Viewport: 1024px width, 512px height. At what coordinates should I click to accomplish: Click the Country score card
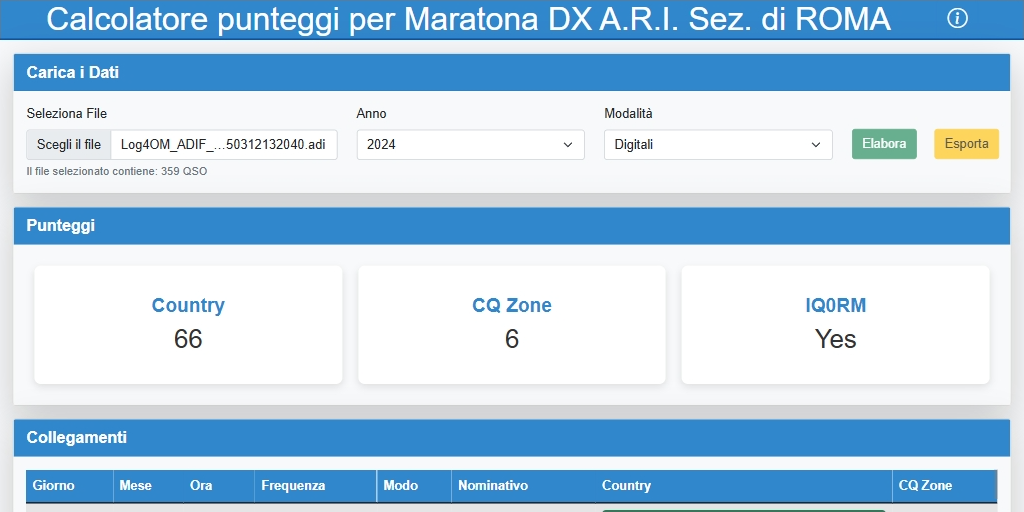188,325
